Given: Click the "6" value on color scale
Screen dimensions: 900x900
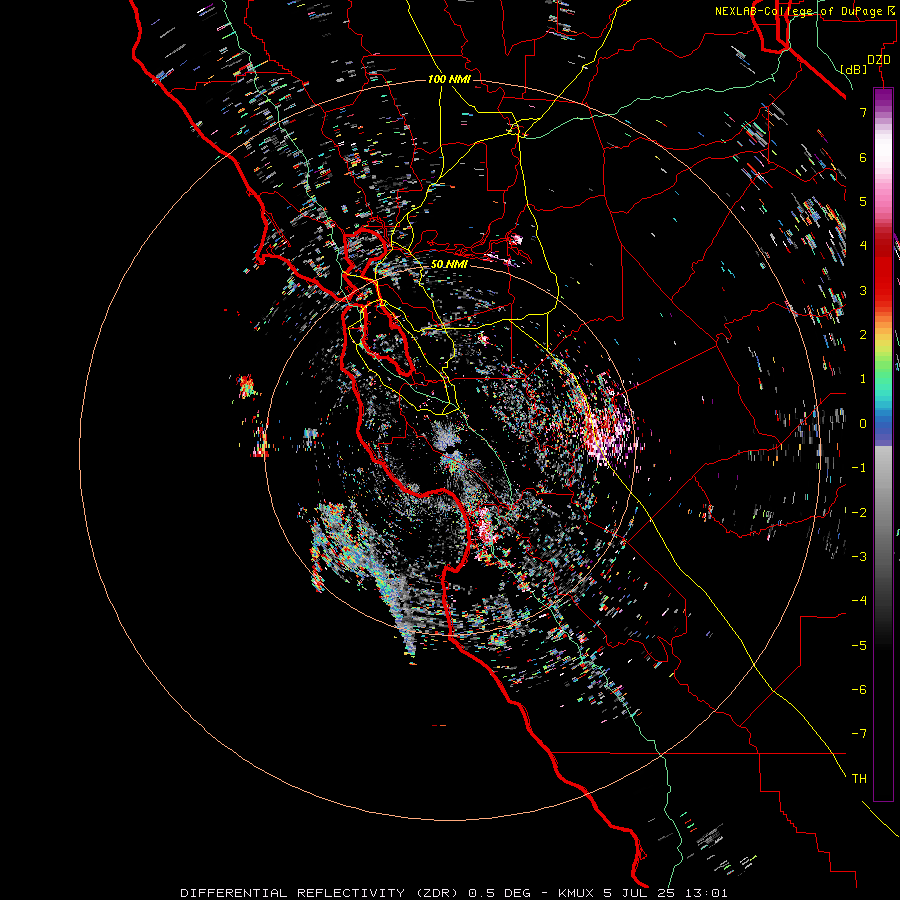Looking at the screenshot, I should (863, 157).
